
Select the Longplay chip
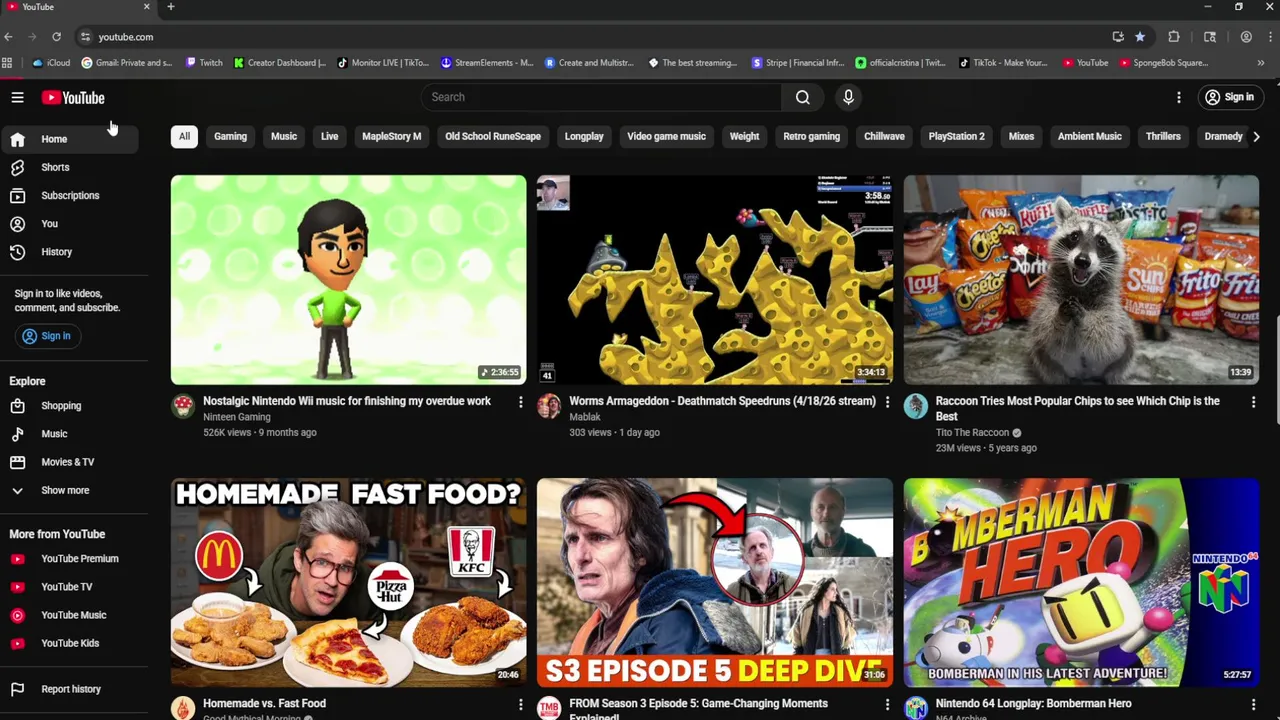click(584, 136)
